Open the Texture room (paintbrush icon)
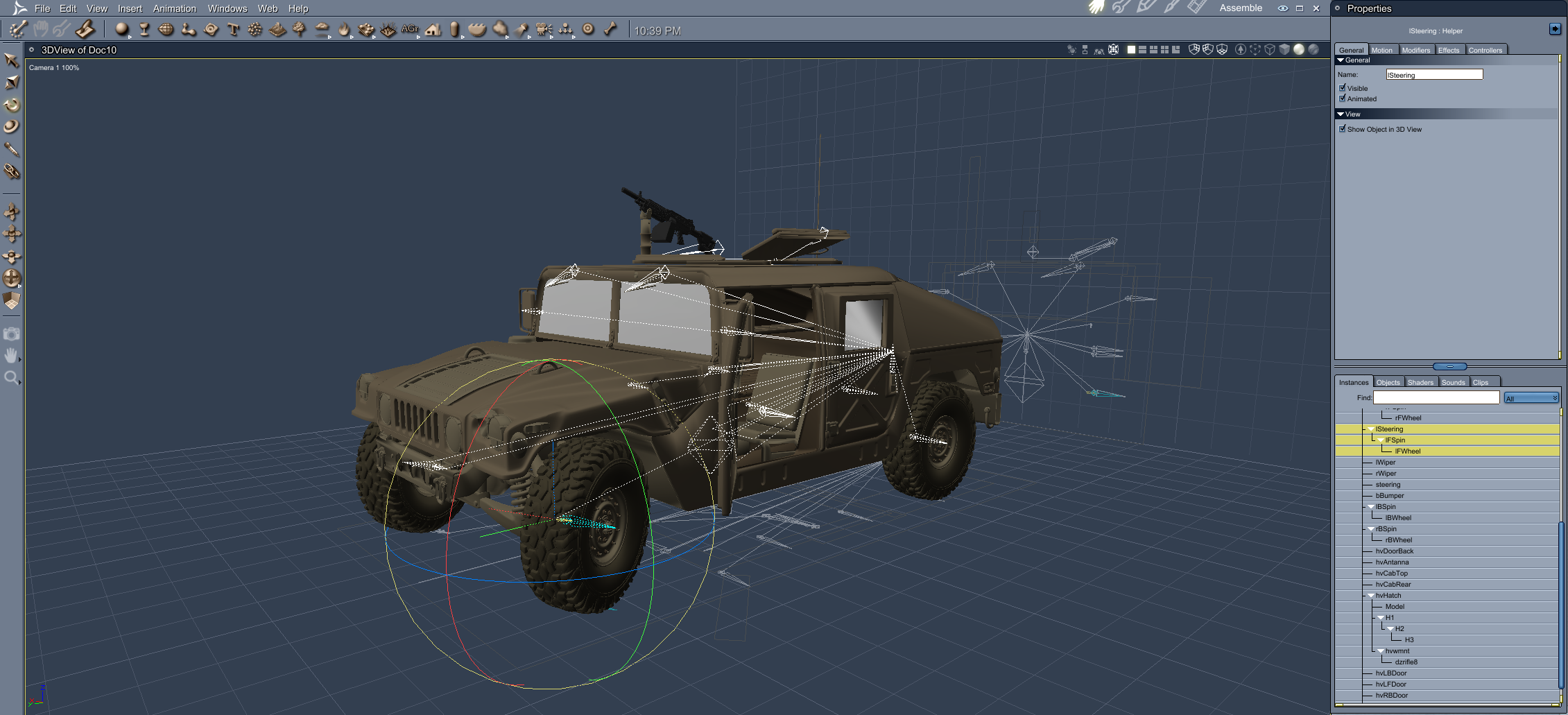Image resolution: width=1568 pixels, height=715 pixels. (1171, 8)
